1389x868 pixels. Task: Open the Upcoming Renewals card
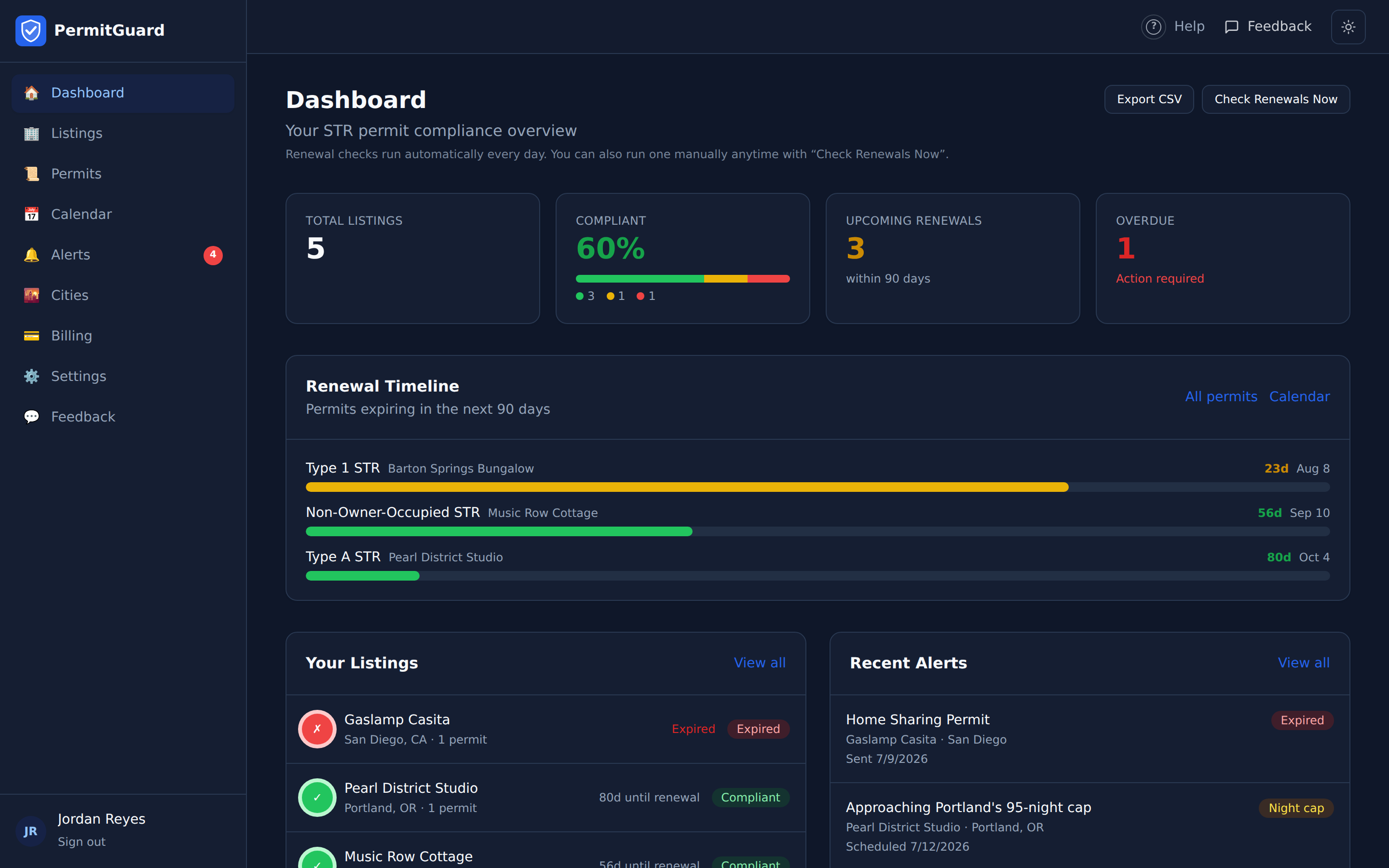[953, 258]
